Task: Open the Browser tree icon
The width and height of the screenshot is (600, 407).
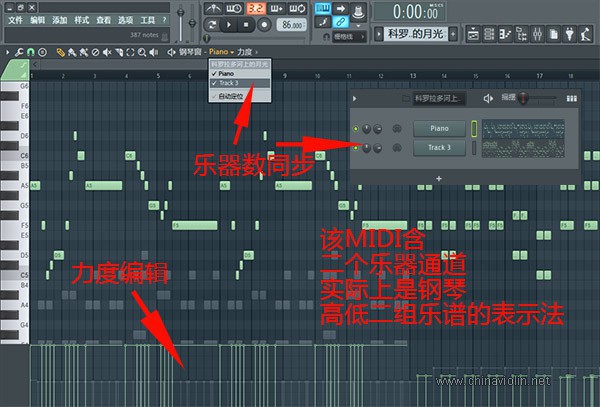Action: [522, 34]
